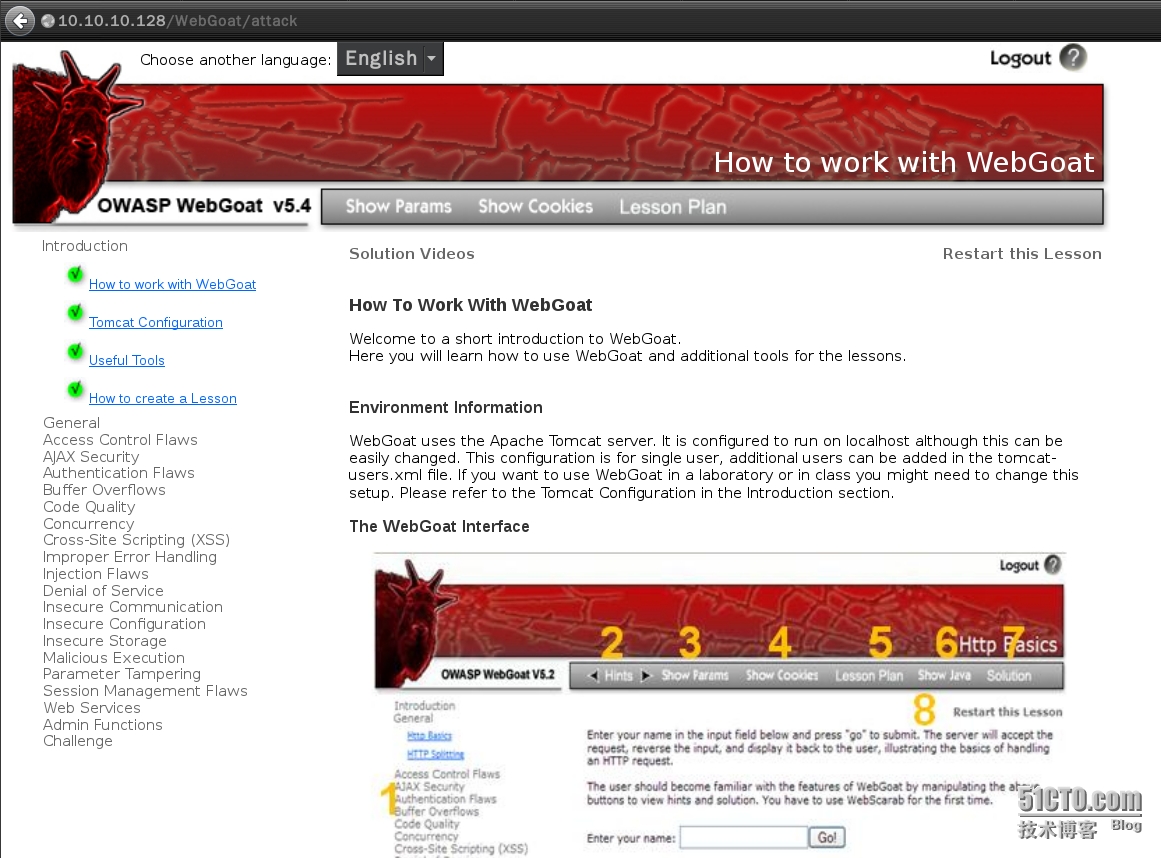1161x858 pixels.
Task: Expand Denial of Service category
Action: click(103, 591)
